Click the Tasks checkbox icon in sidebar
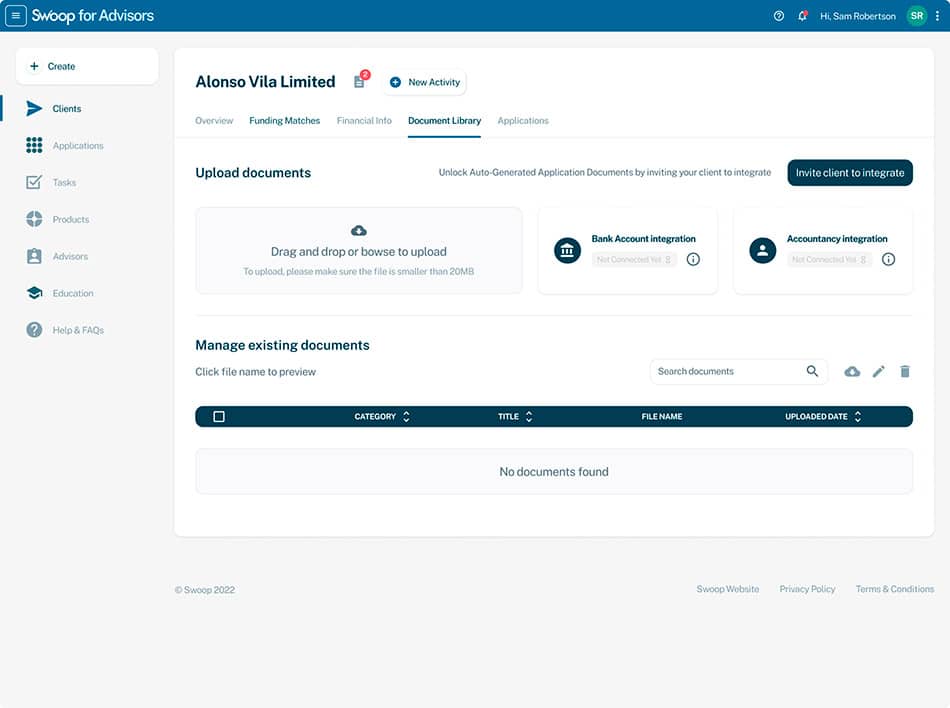Viewport: 950px width, 708px height. pyautogui.click(x=35, y=182)
